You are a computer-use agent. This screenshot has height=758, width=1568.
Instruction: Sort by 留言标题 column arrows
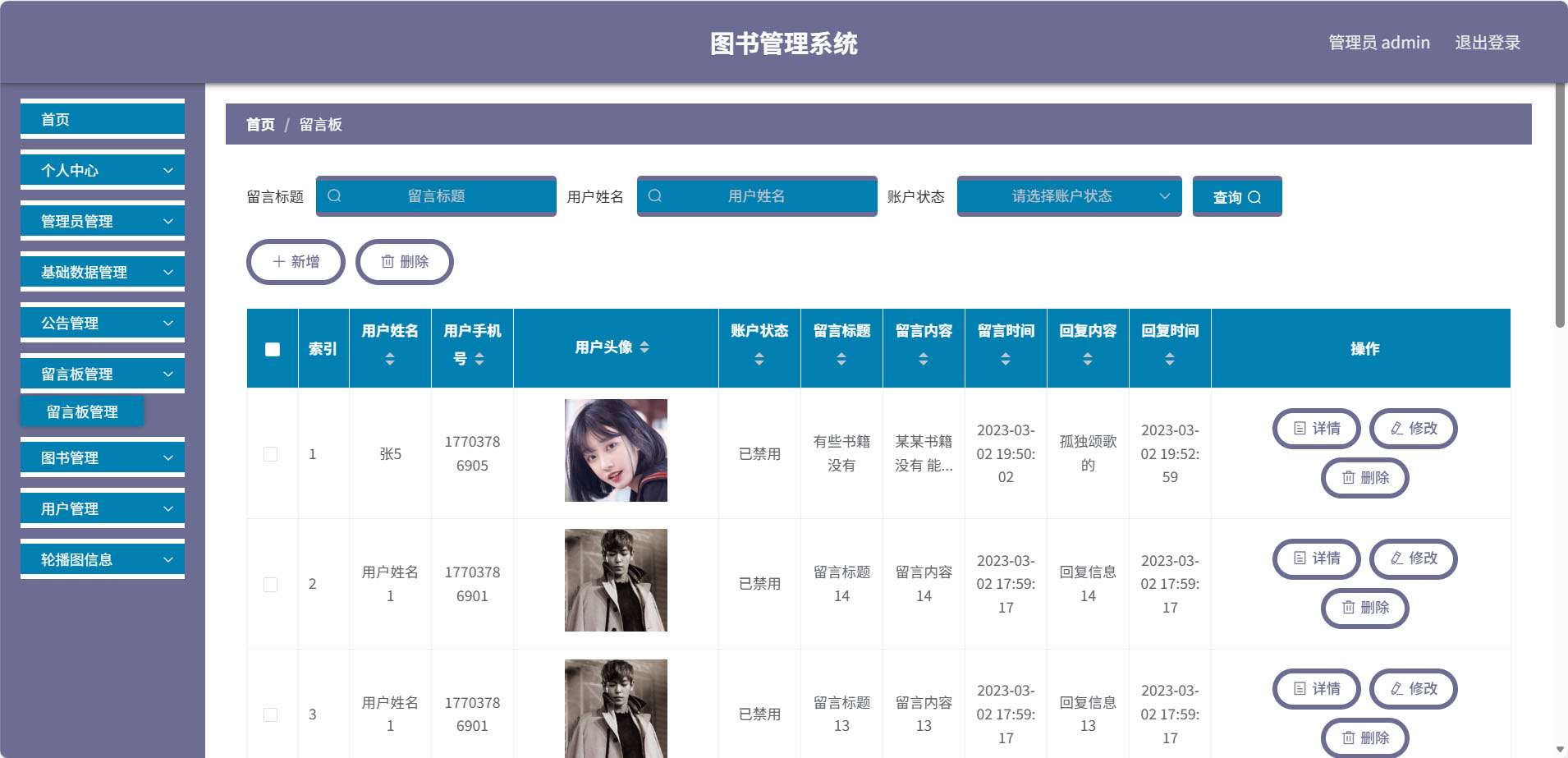(841, 359)
